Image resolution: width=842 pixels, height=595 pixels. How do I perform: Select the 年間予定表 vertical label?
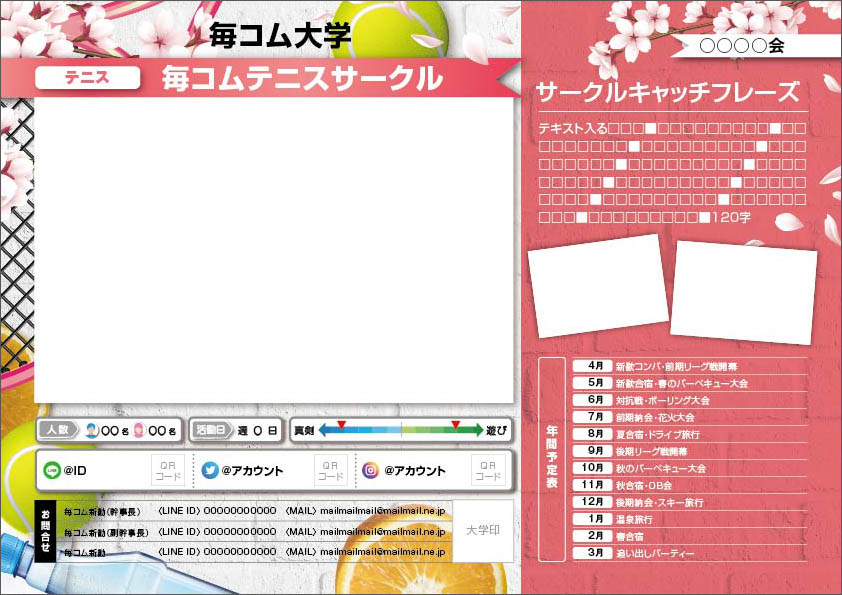[551, 458]
